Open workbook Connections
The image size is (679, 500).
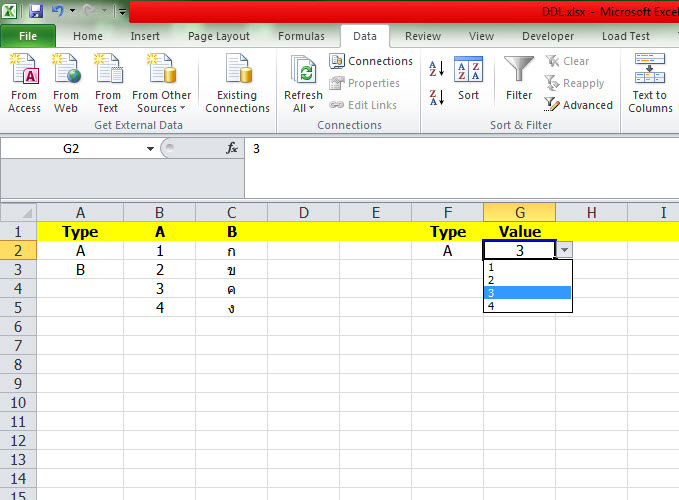(371, 61)
